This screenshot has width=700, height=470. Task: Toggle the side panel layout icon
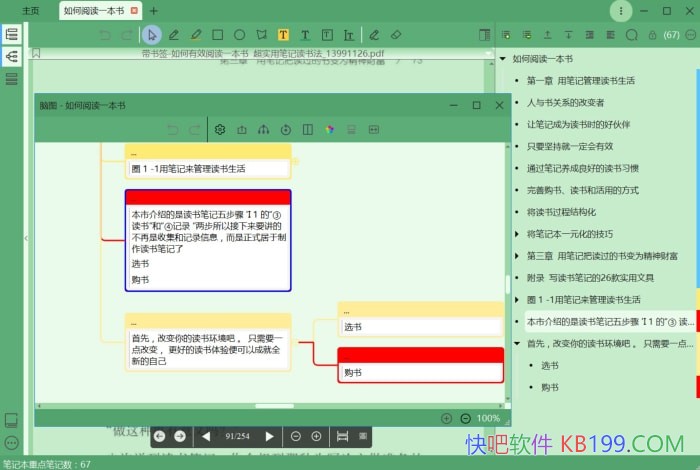tap(484, 35)
